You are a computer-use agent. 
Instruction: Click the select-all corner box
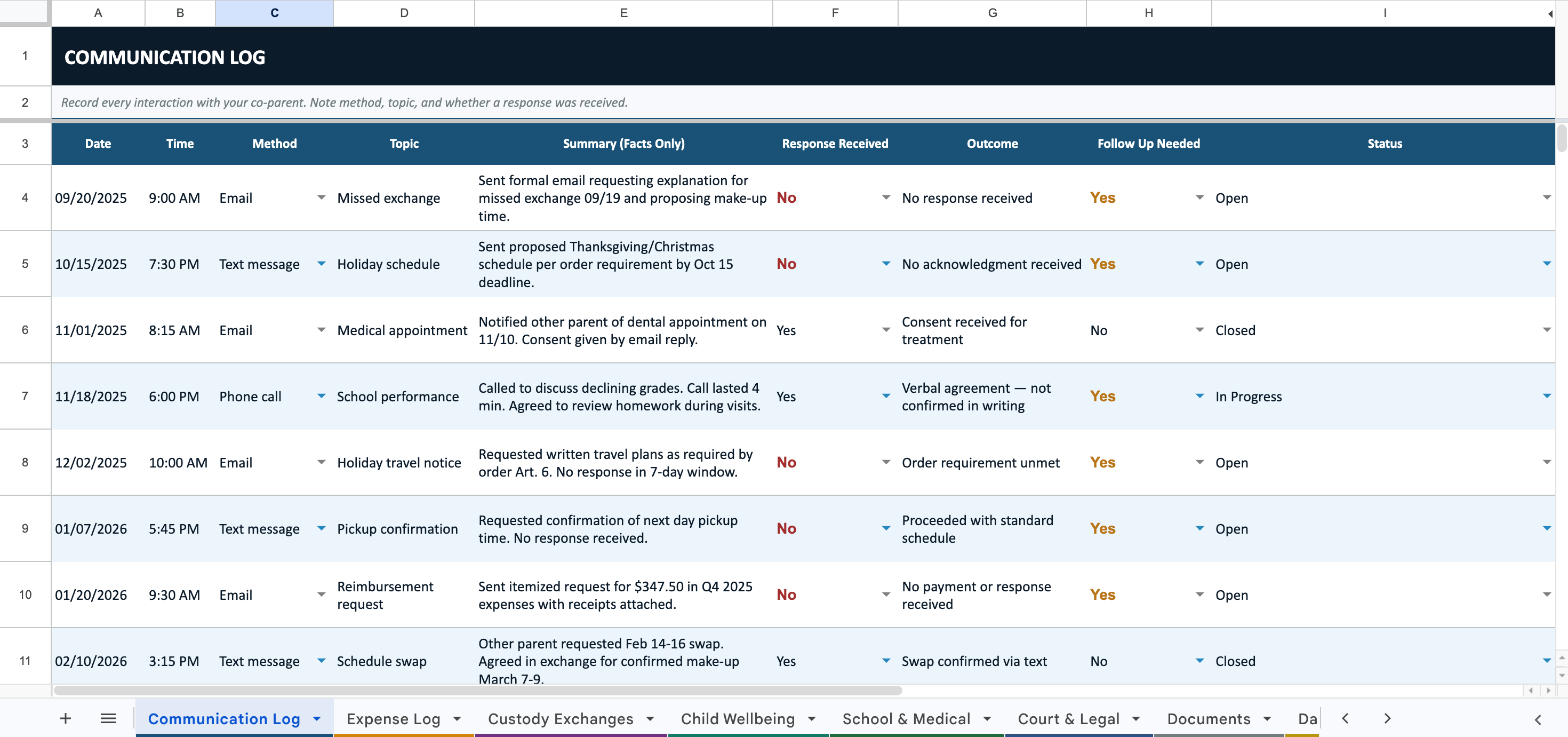tap(23, 11)
